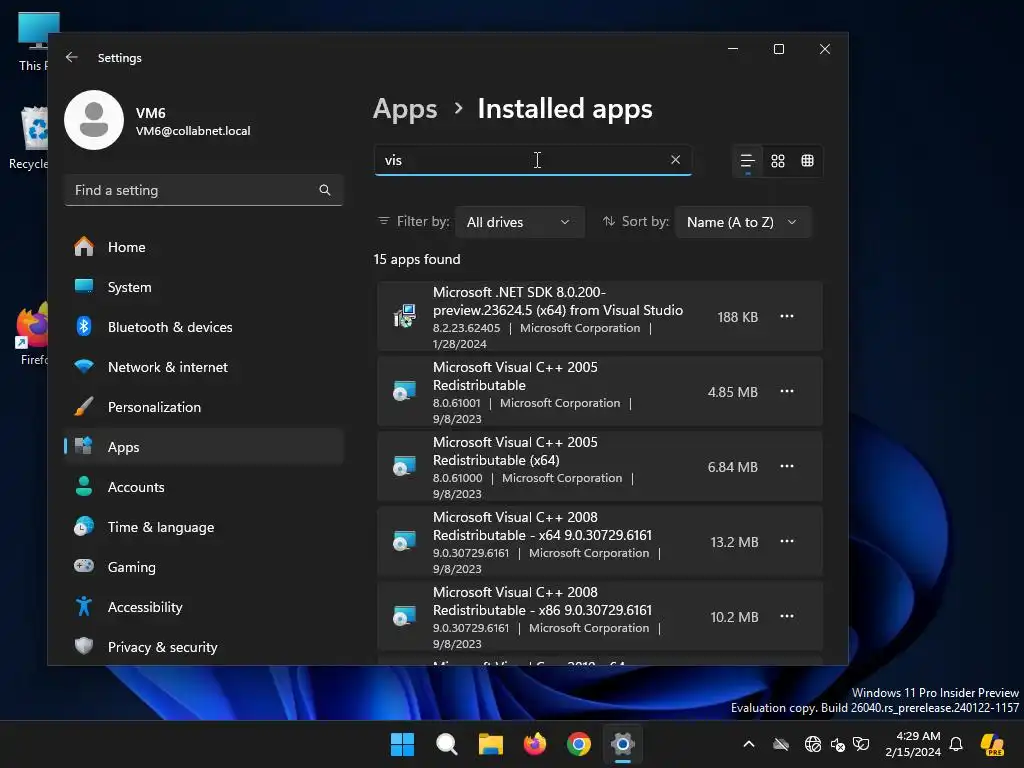Click the VM6@collabnet.local account text
Image resolution: width=1024 pixels, height=768 pixels.
pos(193,131)
